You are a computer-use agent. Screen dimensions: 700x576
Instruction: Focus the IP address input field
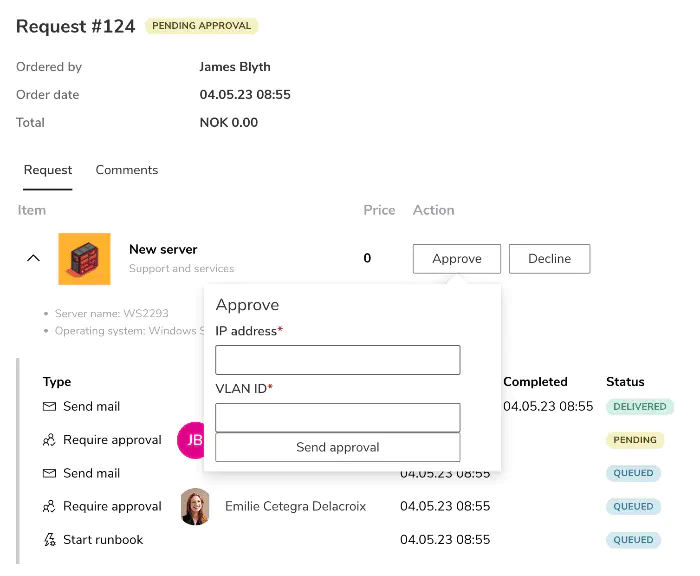(338, 360)
